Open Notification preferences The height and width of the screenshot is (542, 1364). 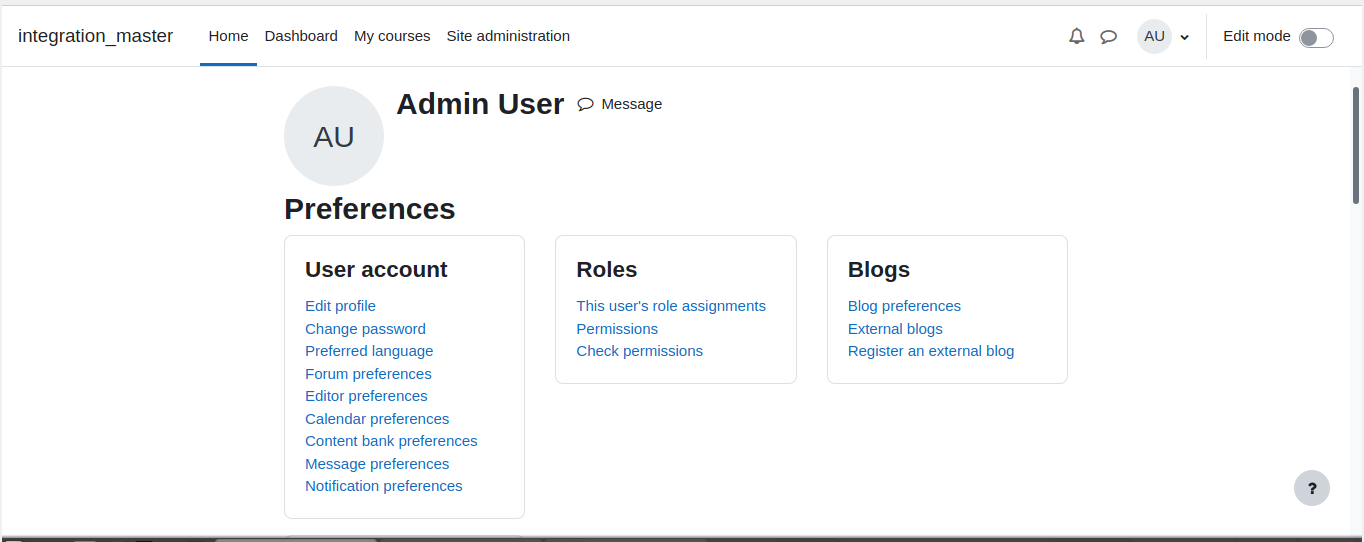point(384,486)
